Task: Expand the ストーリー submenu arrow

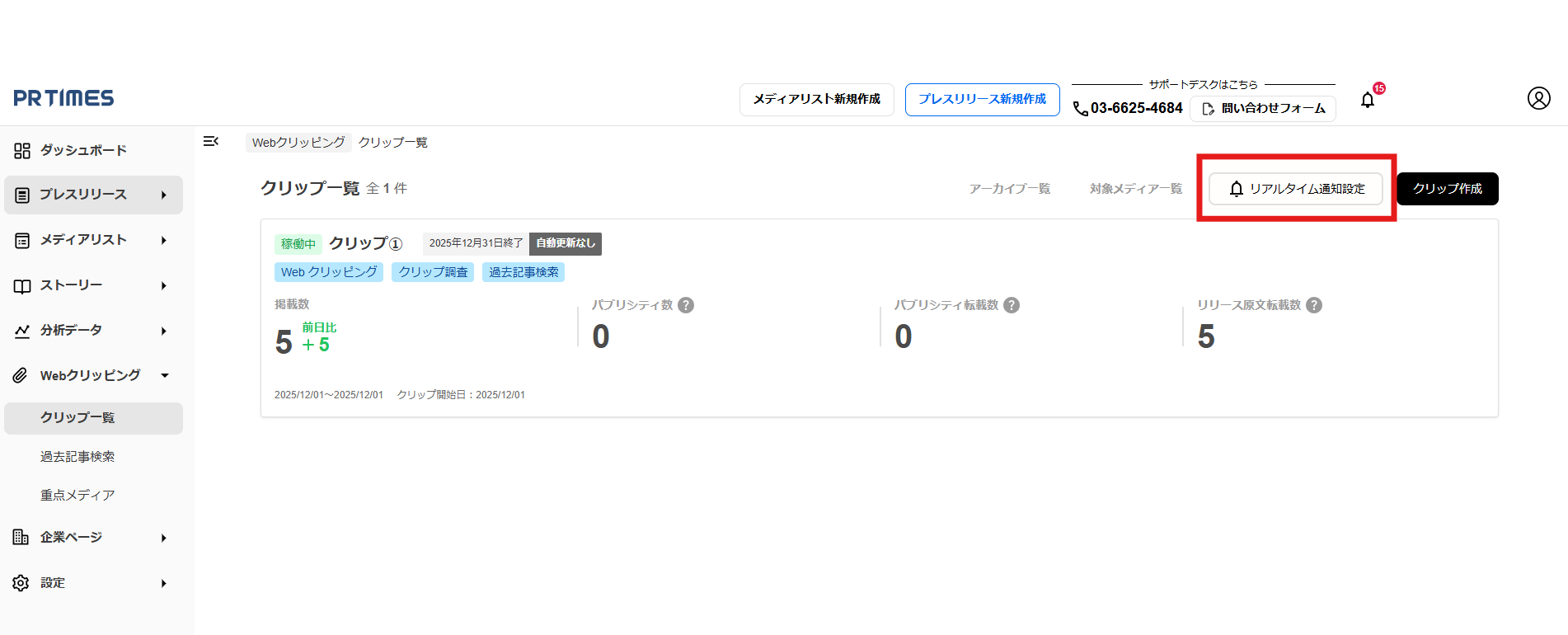Action: 164,286
